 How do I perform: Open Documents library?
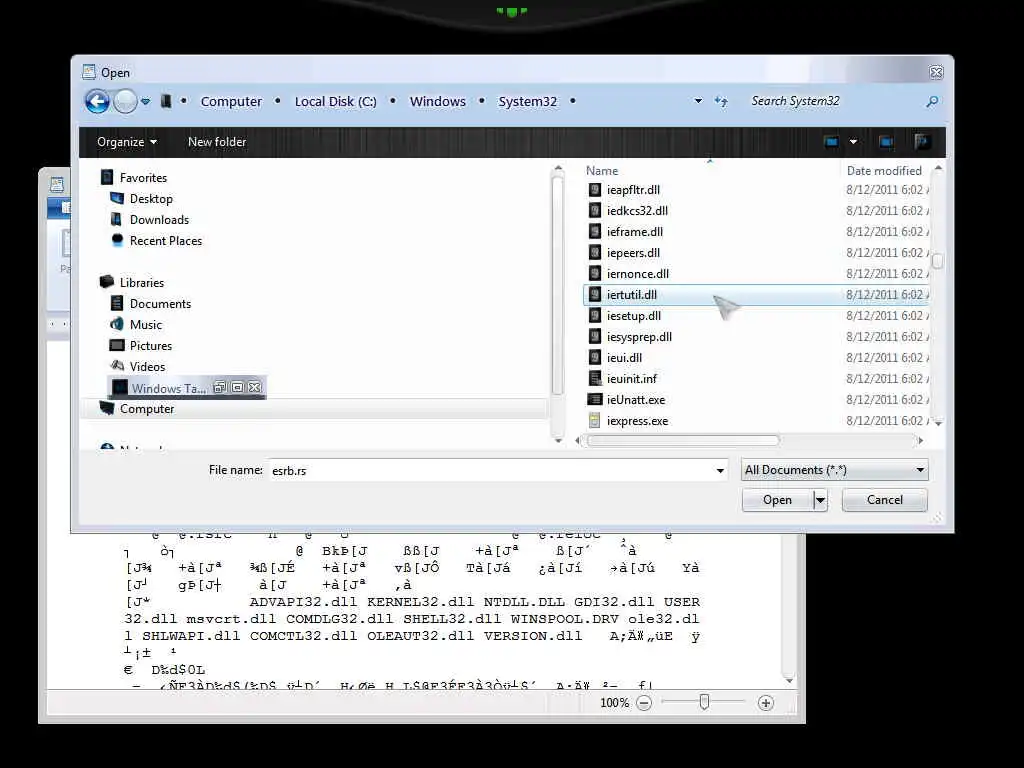[160, 304]
